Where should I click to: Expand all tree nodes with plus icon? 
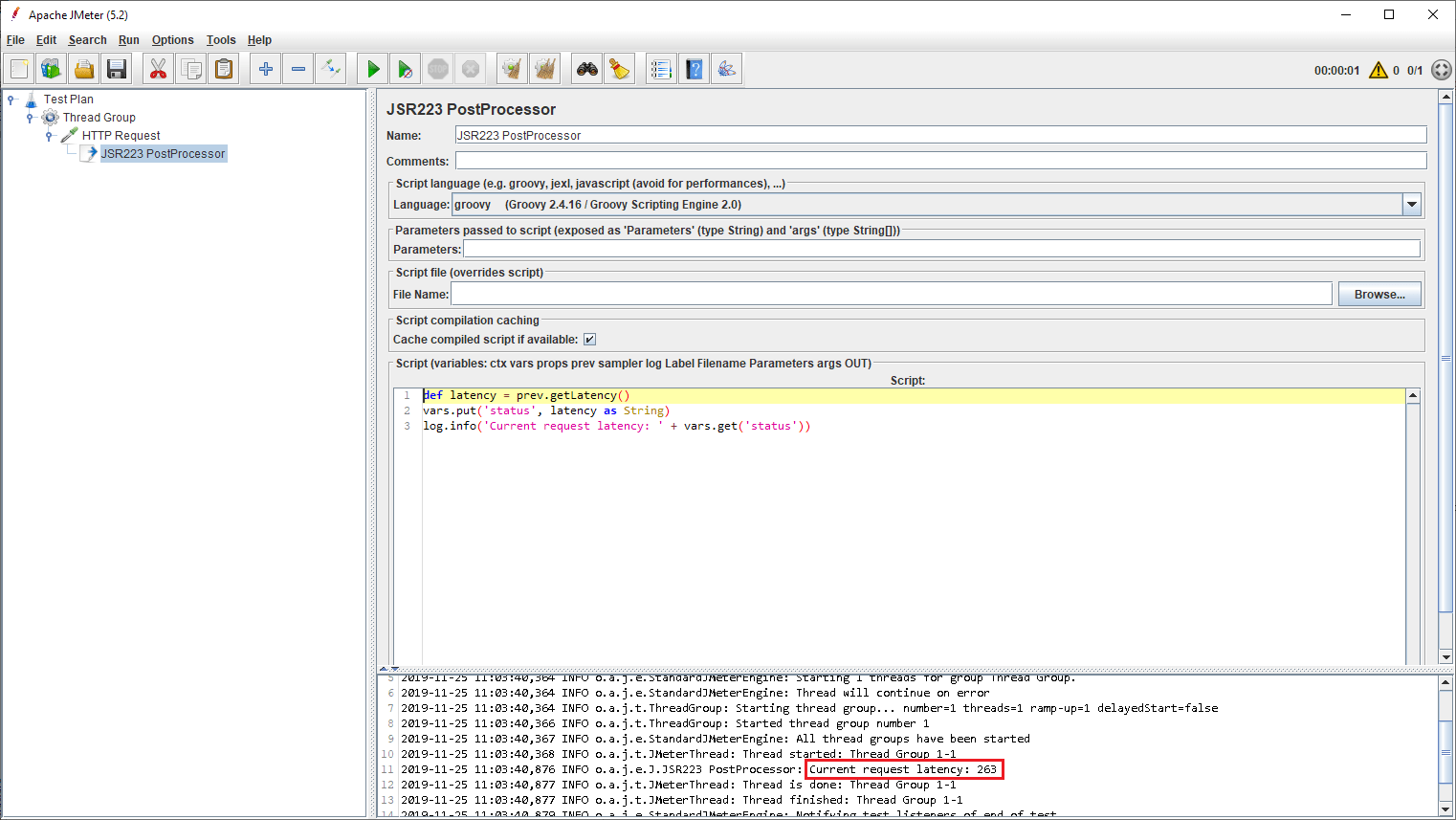pos(266,69)
